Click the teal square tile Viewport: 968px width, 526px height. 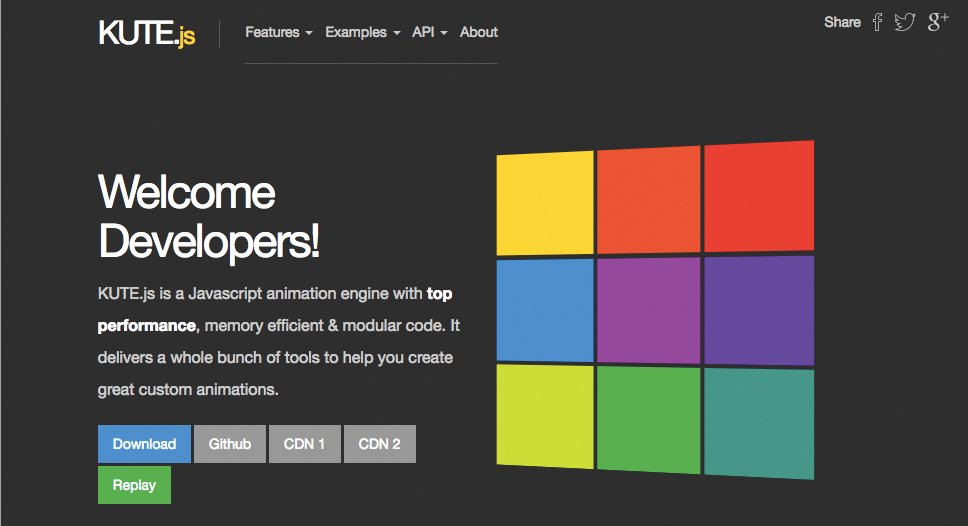point(759,424)
